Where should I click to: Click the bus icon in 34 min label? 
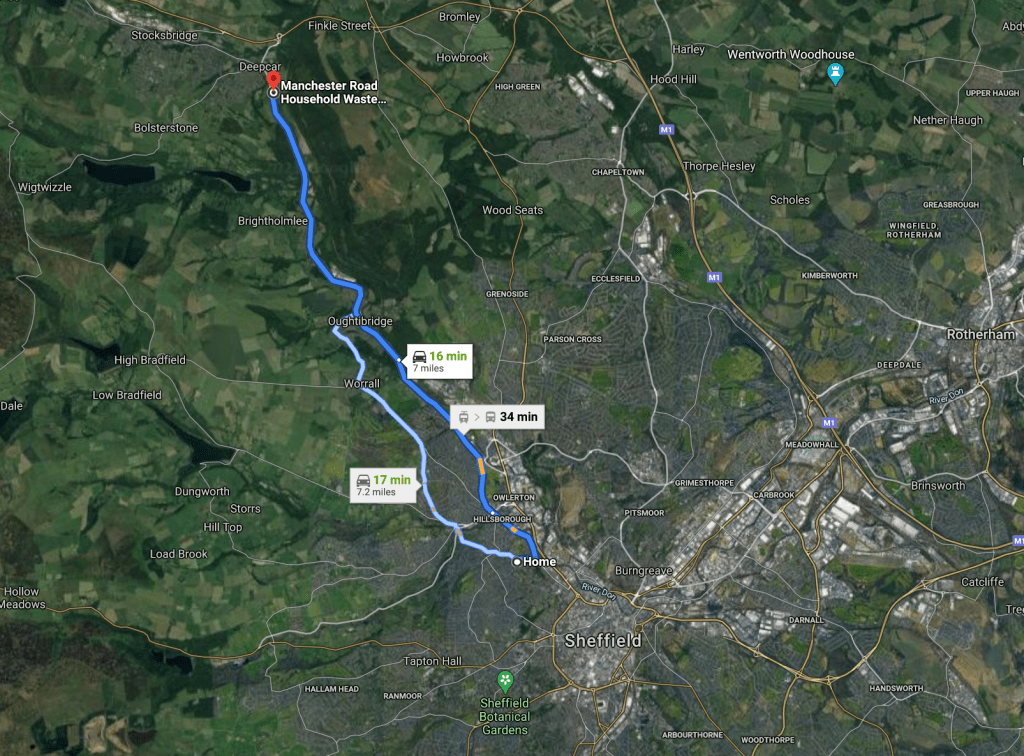490,417
